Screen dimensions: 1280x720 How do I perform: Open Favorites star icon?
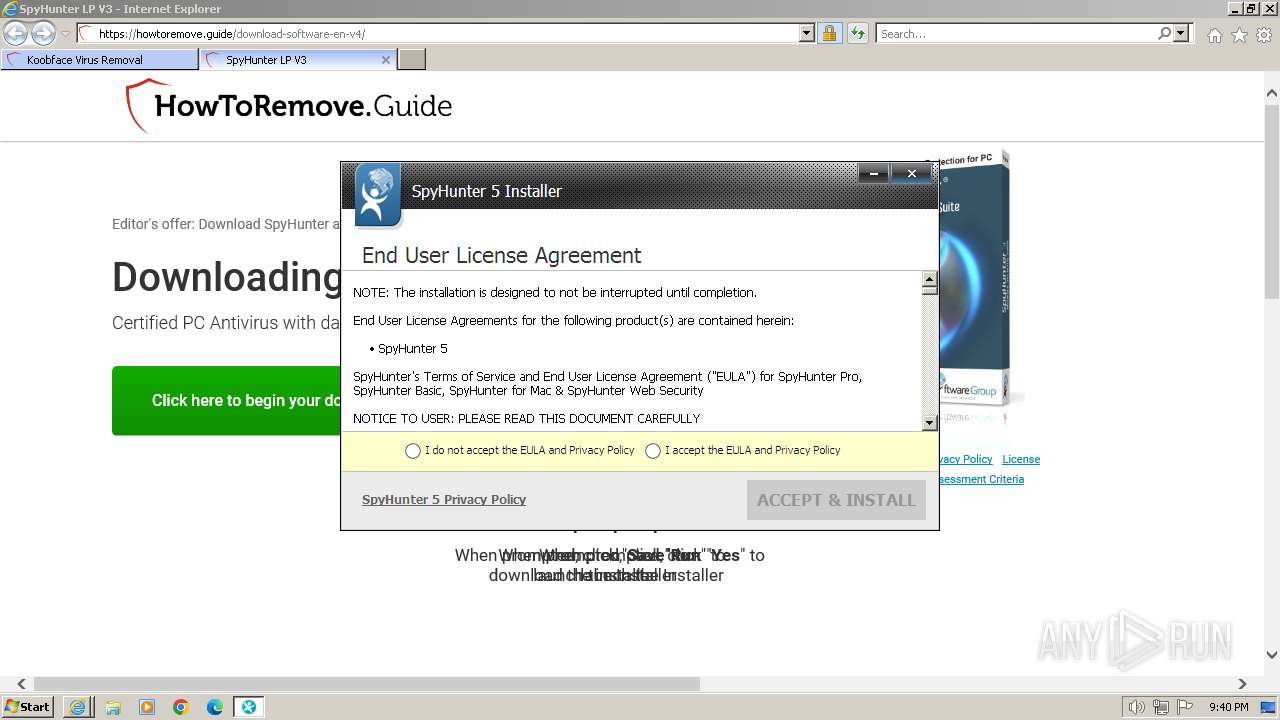point(1239,35)
